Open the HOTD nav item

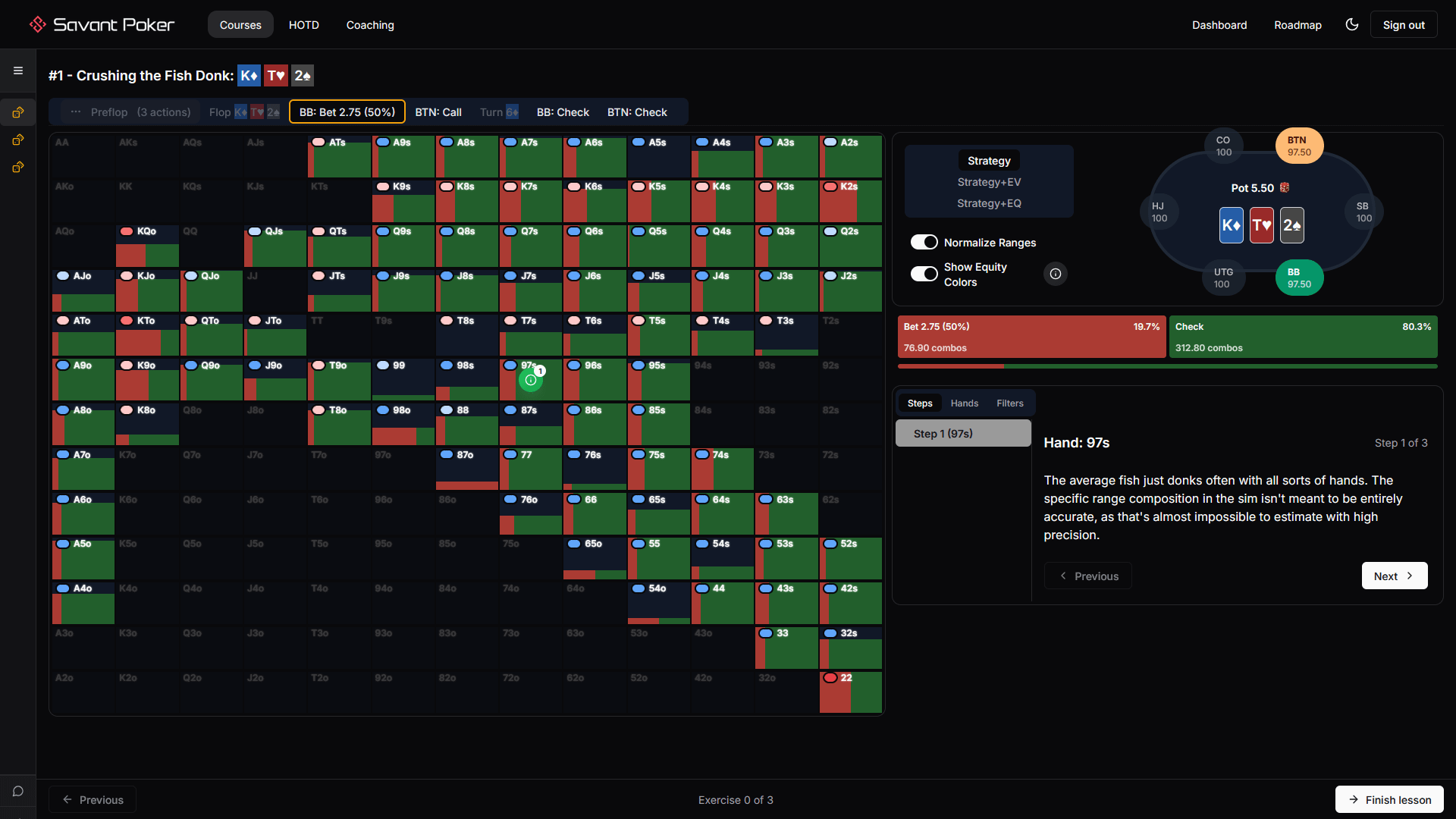[303, 24]
